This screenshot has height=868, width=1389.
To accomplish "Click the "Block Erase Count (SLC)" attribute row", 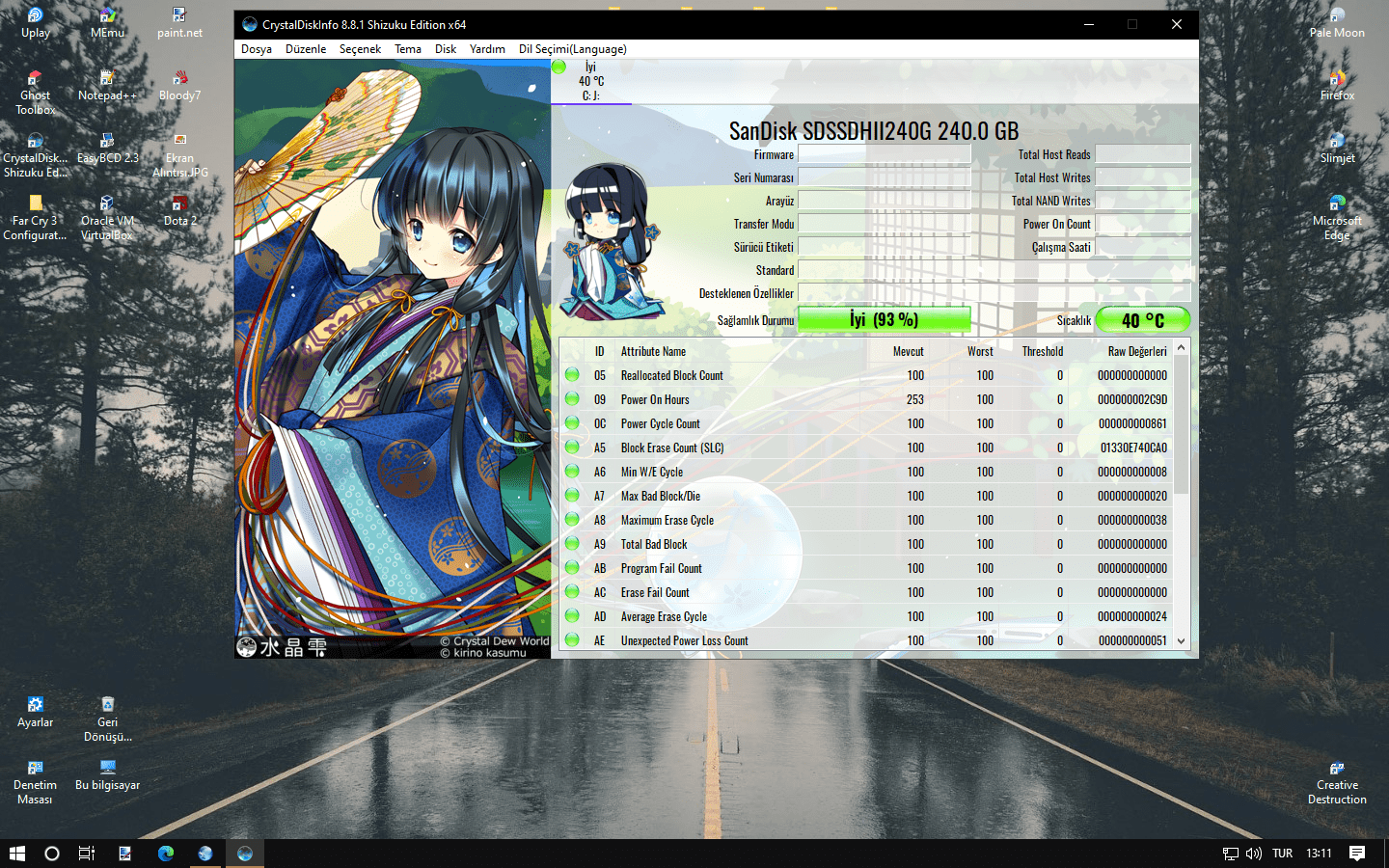I will 867,448.
